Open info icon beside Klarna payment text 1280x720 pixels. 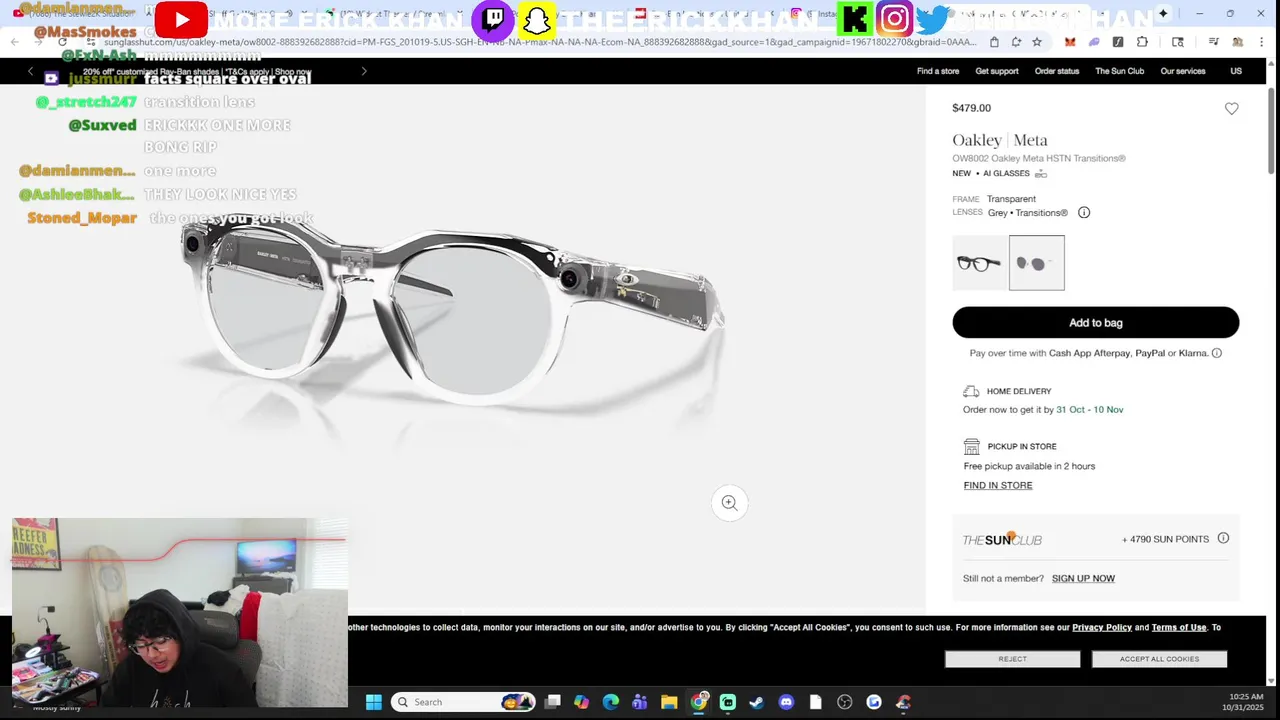pyautogui.click(x=1216, y=353)
